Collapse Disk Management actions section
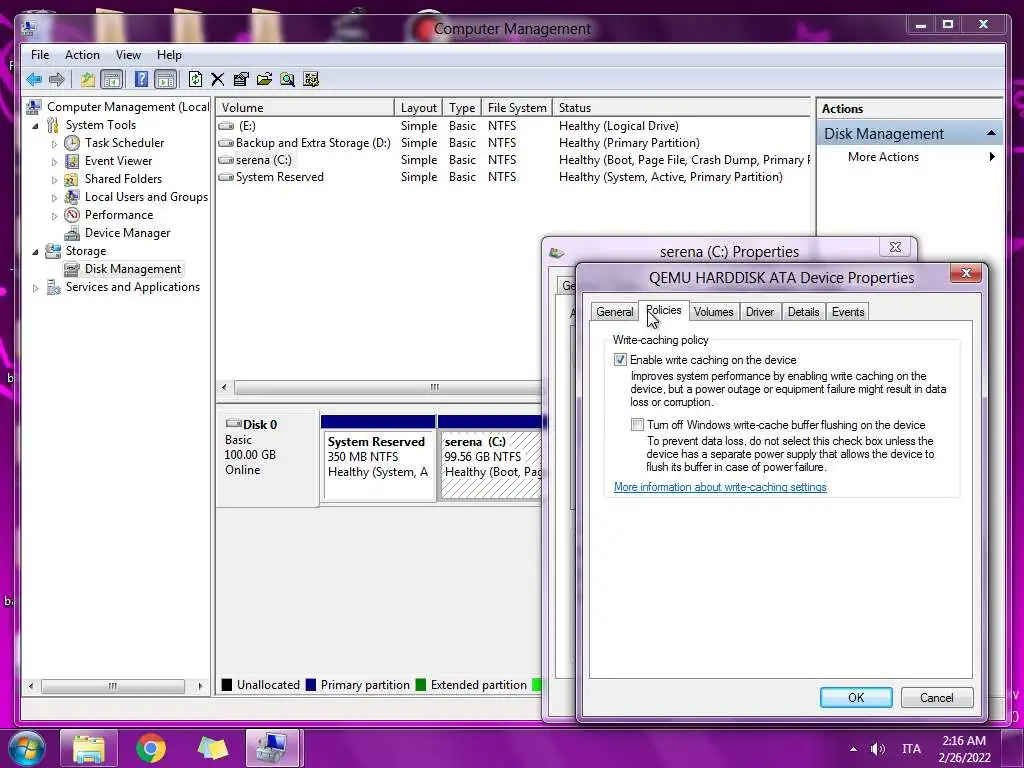 pos(991,133)
